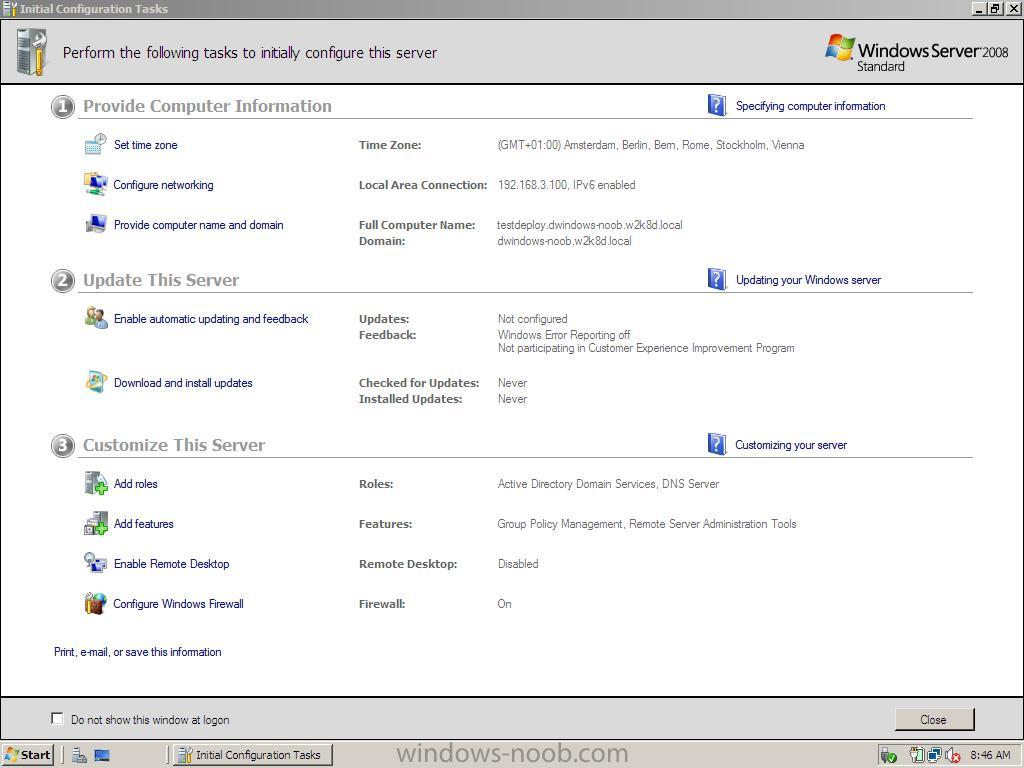
Task: Click the Add roles server icon
Action: click(x=96, y=483)
